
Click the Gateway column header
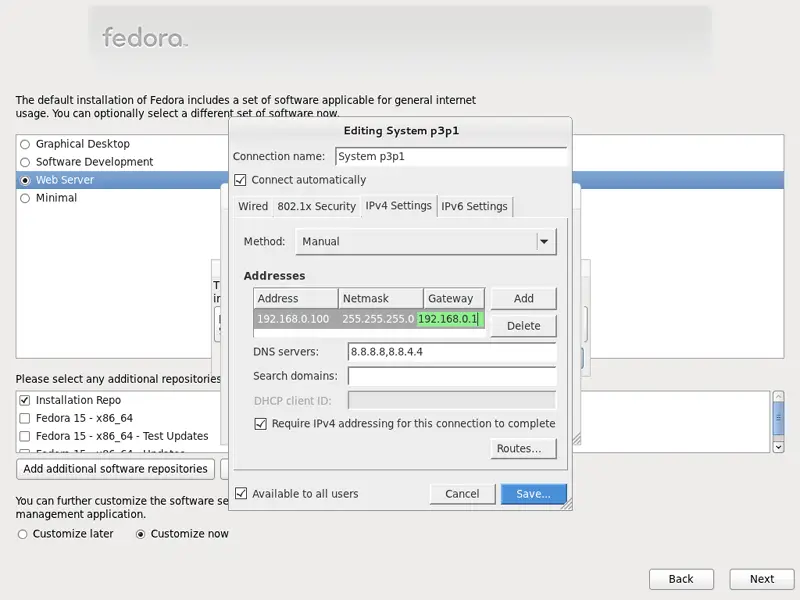(x=454, y=298)
